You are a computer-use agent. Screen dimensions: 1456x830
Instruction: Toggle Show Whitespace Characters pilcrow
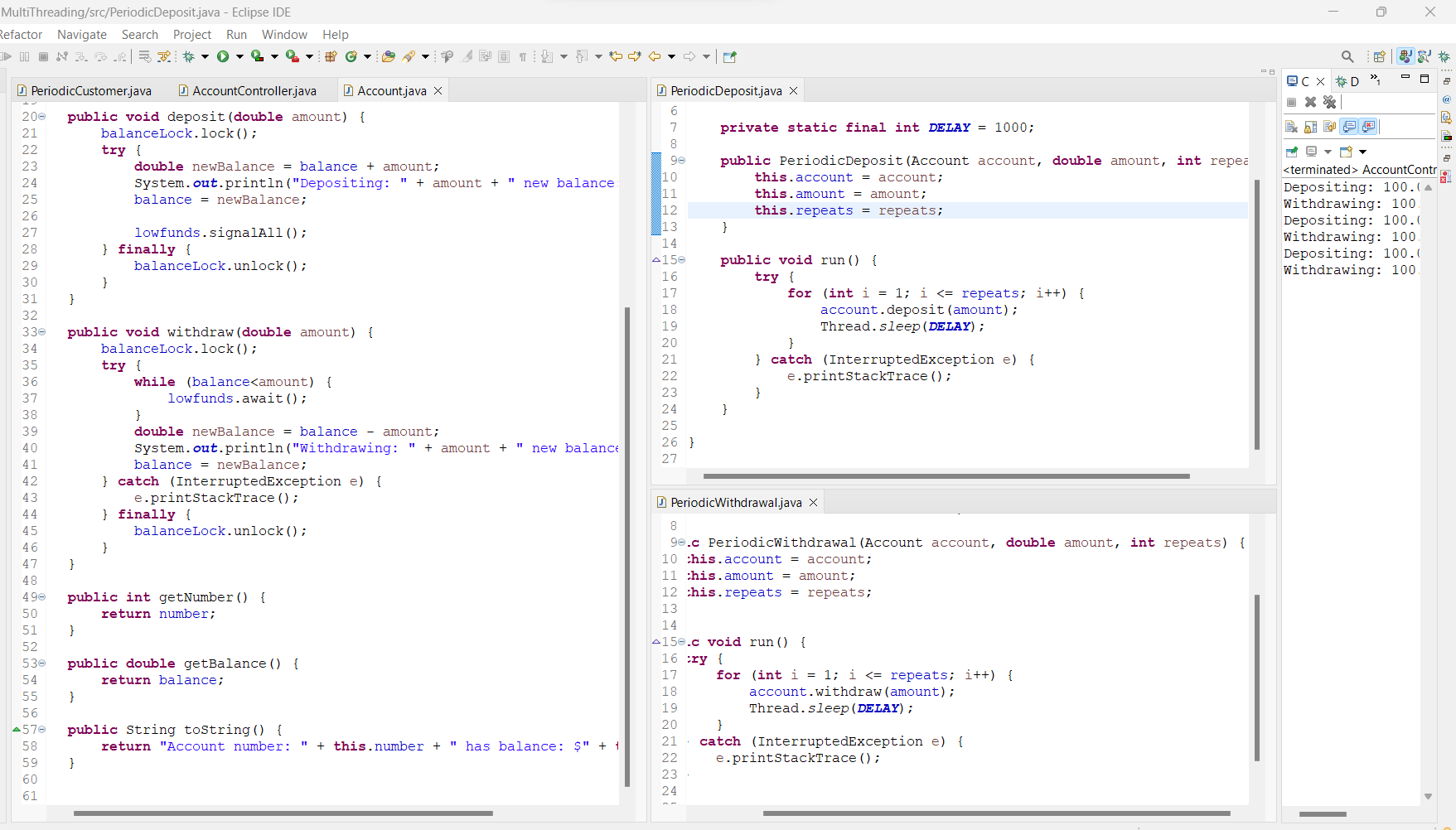(522, 56)
